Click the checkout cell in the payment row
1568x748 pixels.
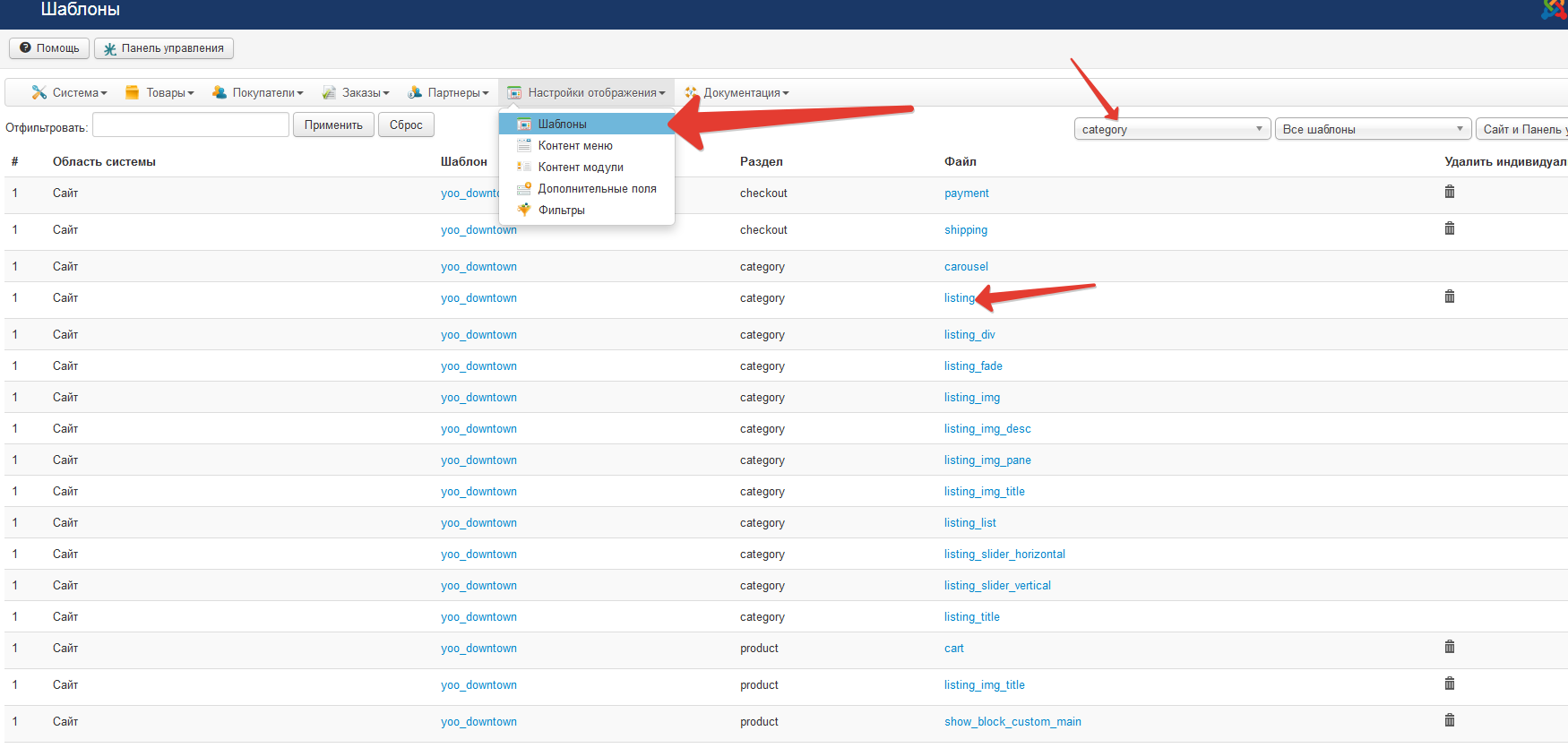click(x=763, y=193)
